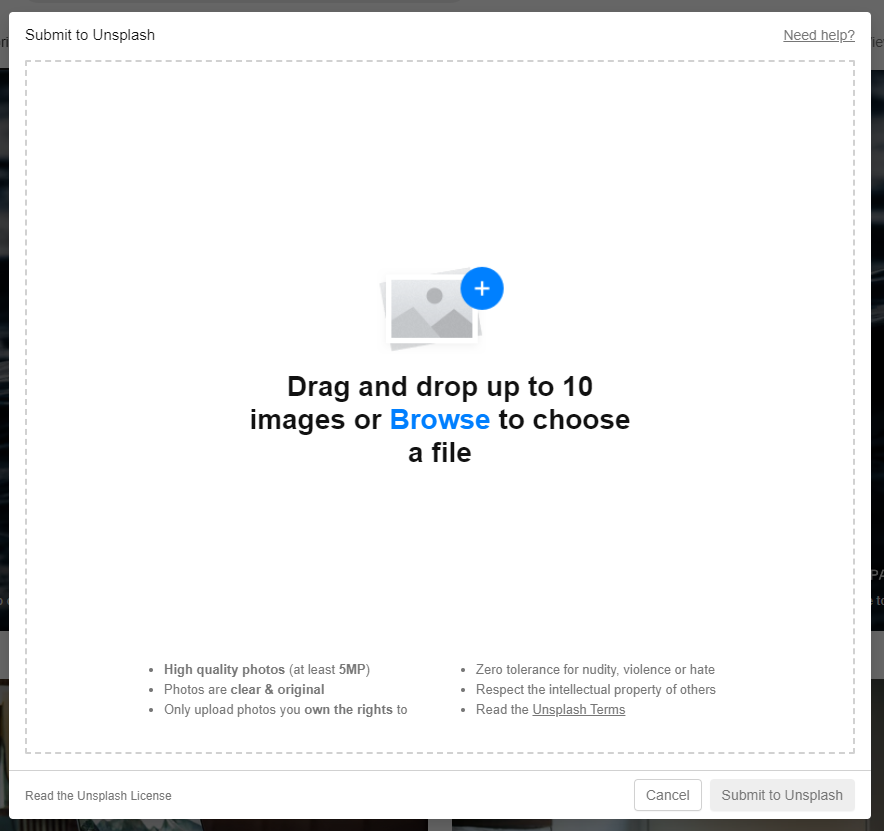The image size is (884, 831).
Task: Click Respect the intellectual property guideline
Action: coord(595,689)
